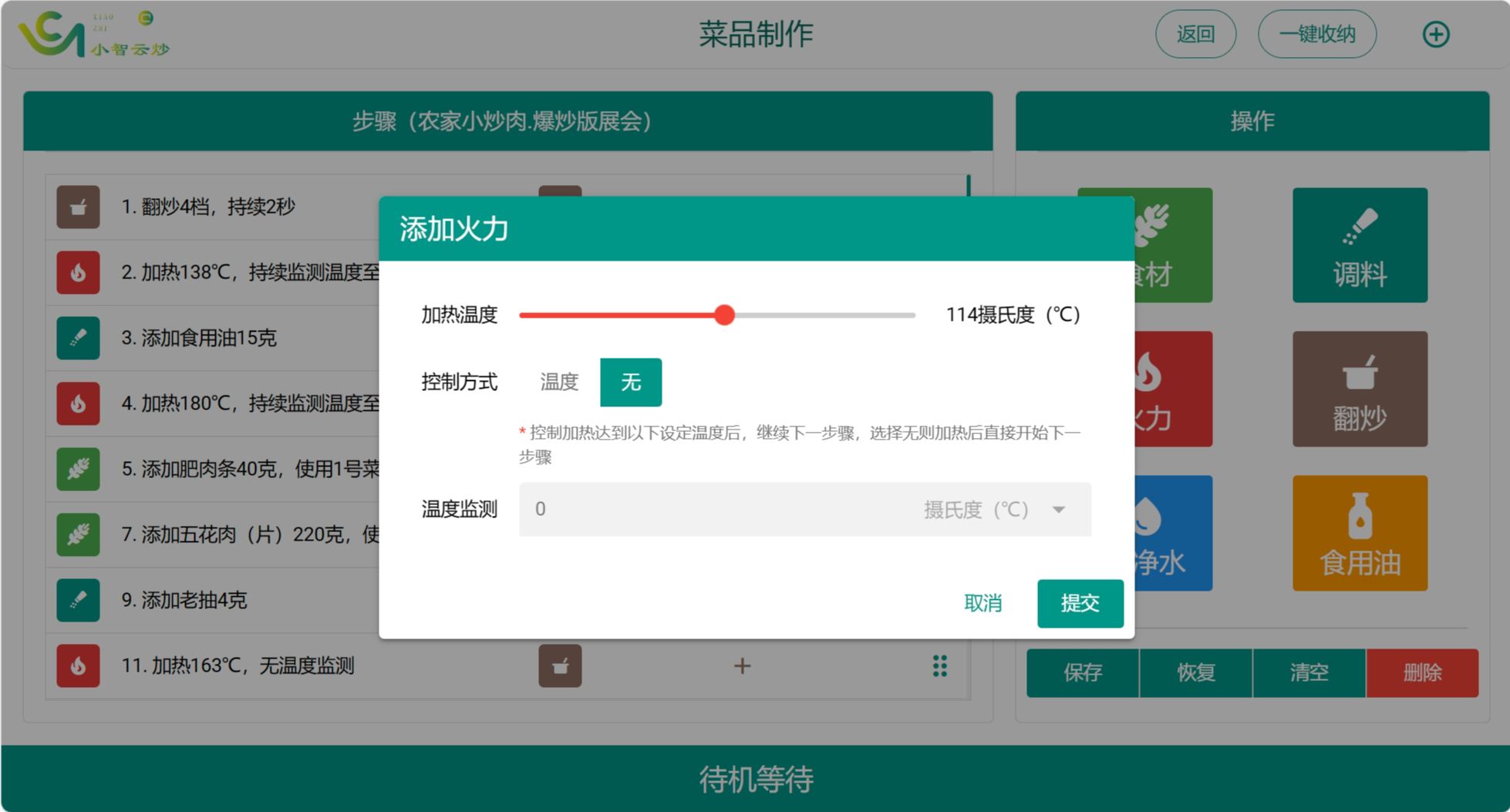The width and height of the screenshot is (1510, 812).
Task: Click the circled plus icon in header
Action: point(1435,34)
